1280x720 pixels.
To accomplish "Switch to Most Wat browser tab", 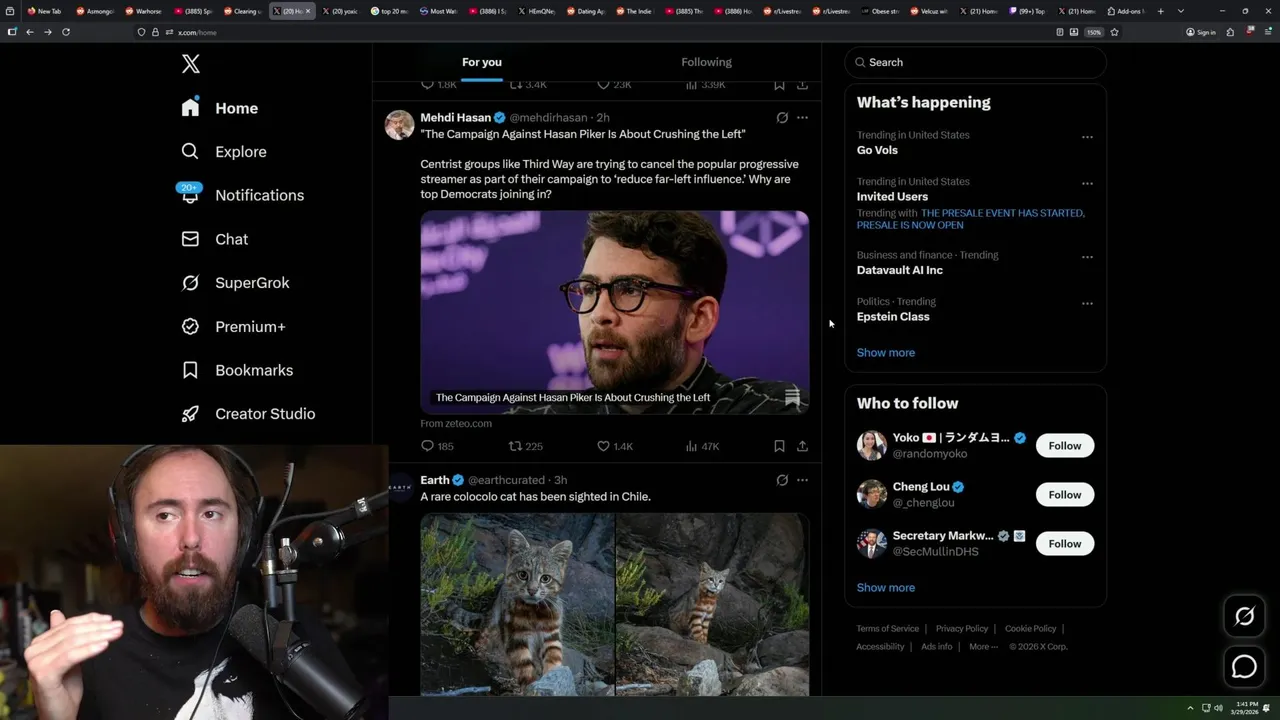I will [x=439, y=11].
